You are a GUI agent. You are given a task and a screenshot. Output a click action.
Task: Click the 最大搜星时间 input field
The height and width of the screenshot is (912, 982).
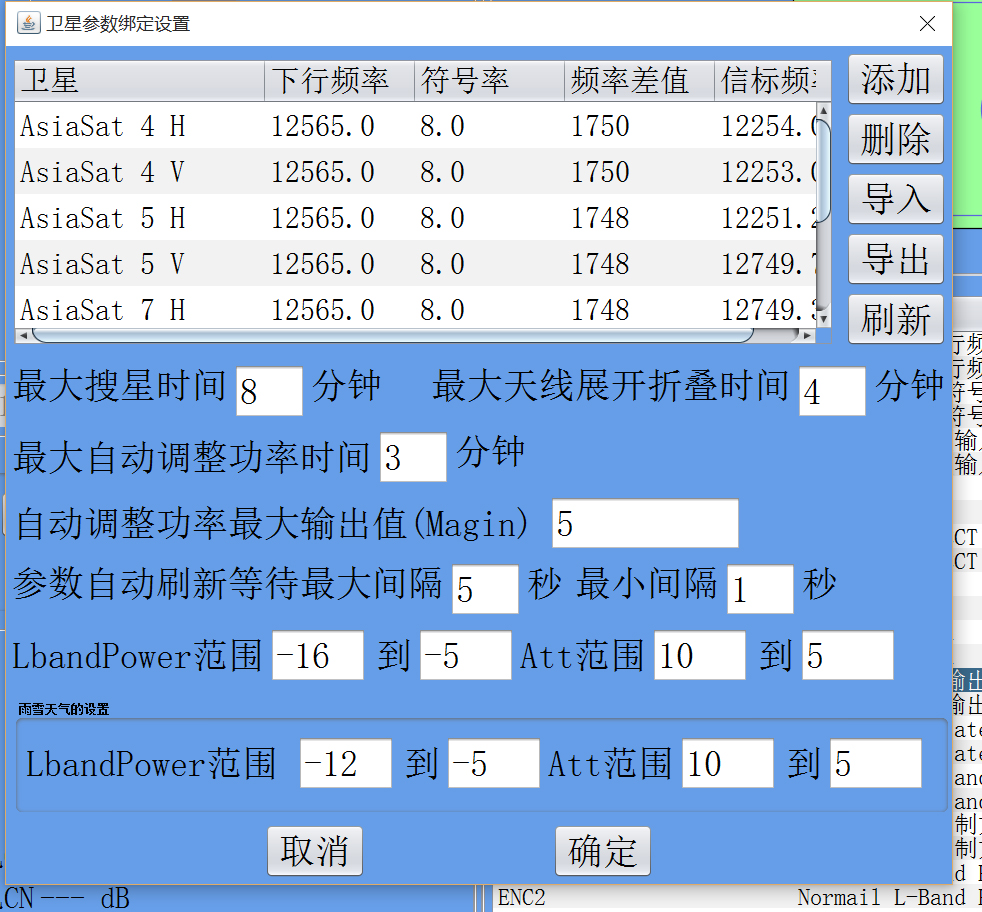tap(269, 391)
